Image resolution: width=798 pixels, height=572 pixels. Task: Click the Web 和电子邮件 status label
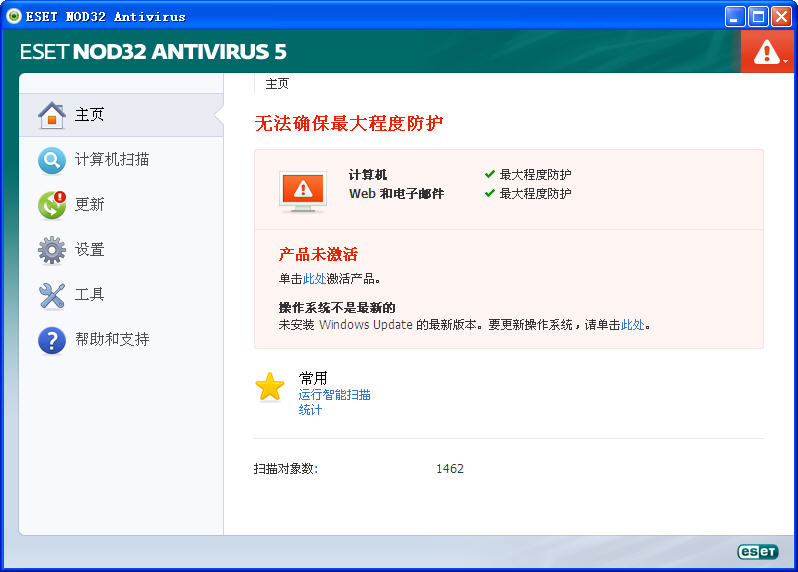(396, 194)
